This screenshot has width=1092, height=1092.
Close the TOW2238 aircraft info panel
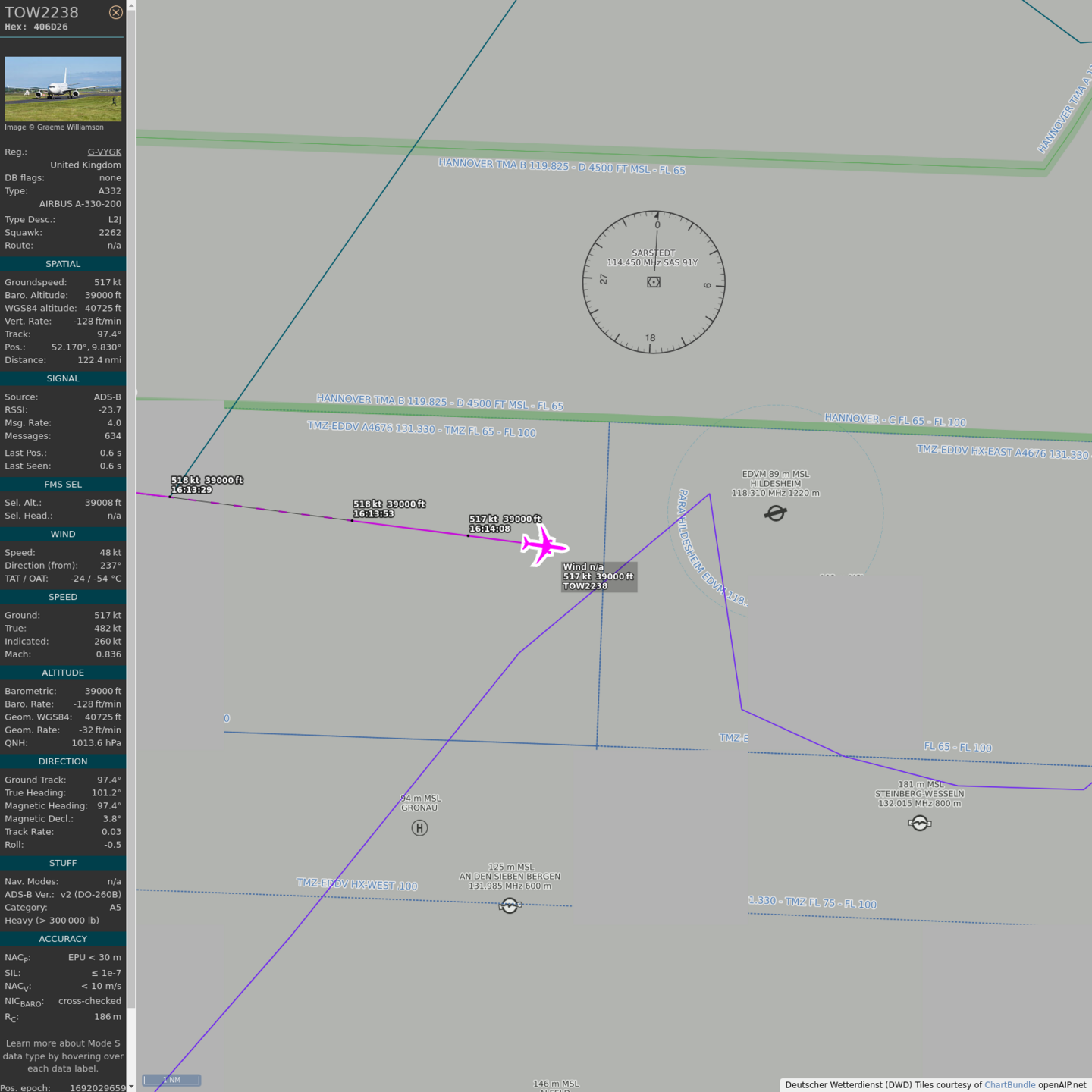coord(115,12)
